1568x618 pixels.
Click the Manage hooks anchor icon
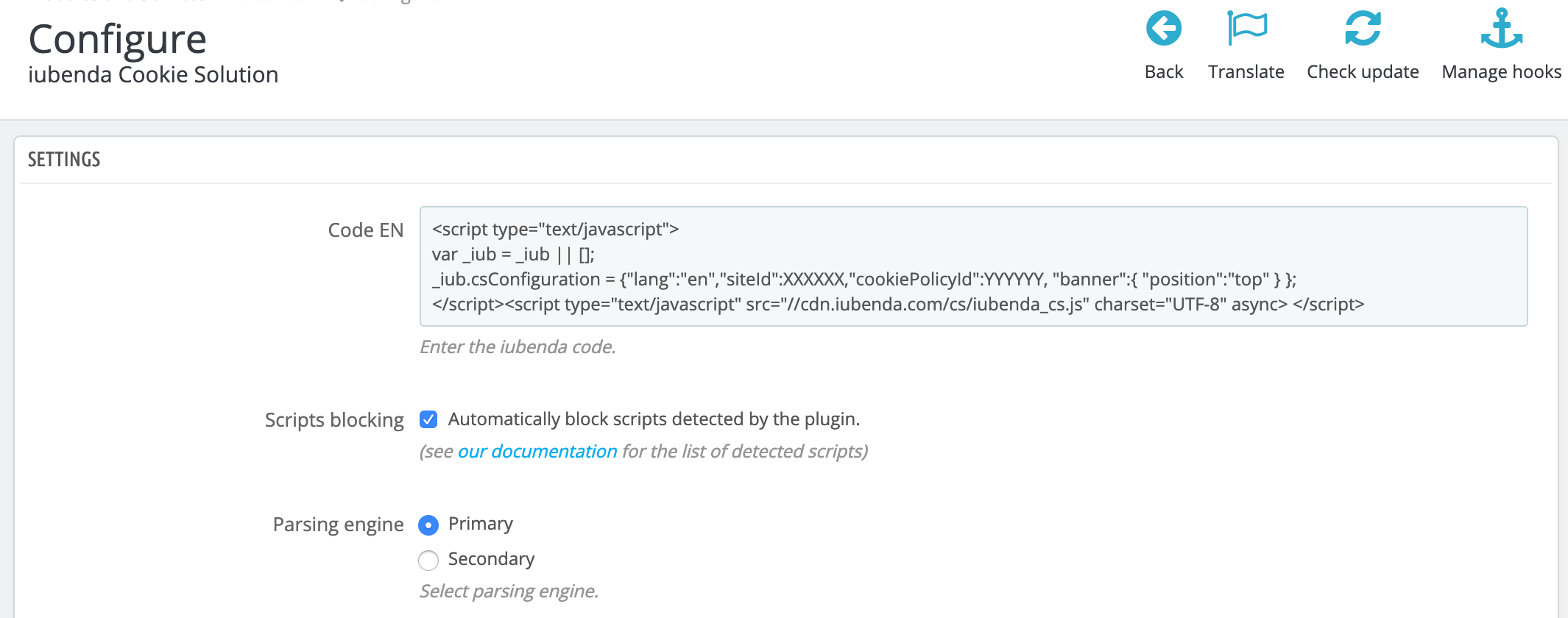tap(1501, 29)
